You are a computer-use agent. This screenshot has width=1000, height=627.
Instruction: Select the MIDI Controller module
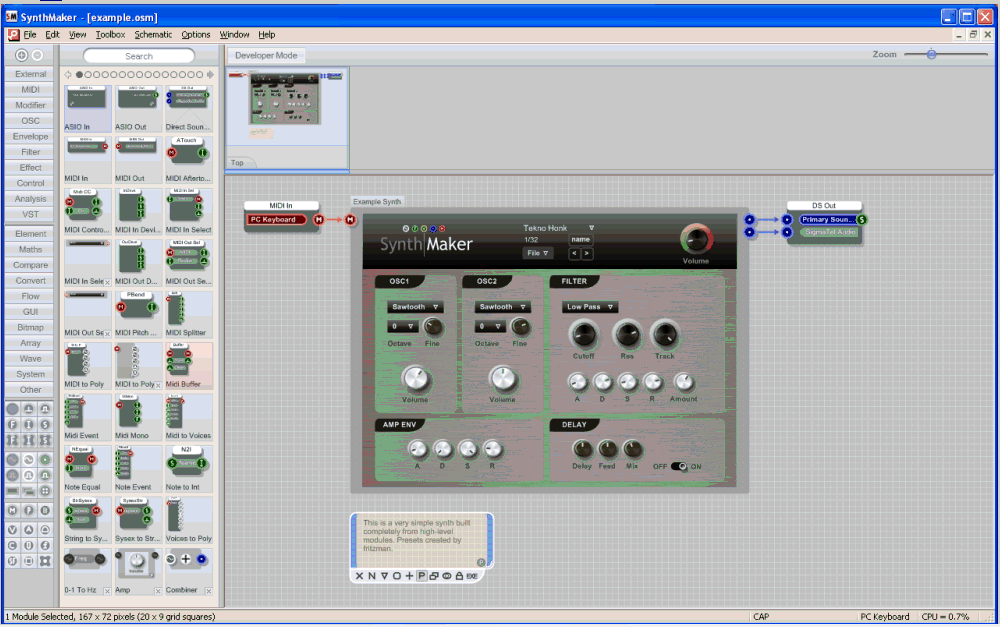coord(87,211)
